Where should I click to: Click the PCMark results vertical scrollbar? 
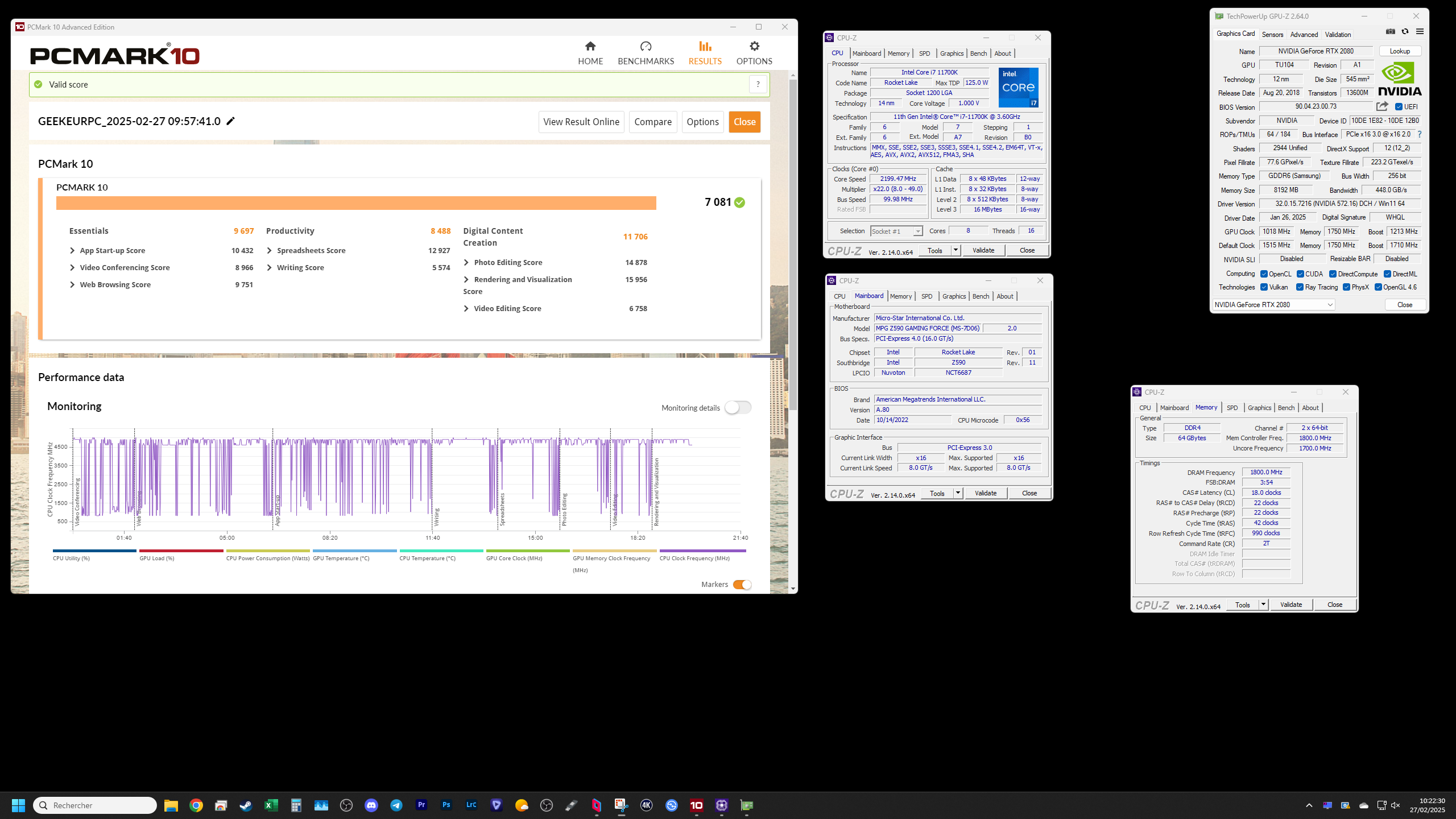[793, 245]
